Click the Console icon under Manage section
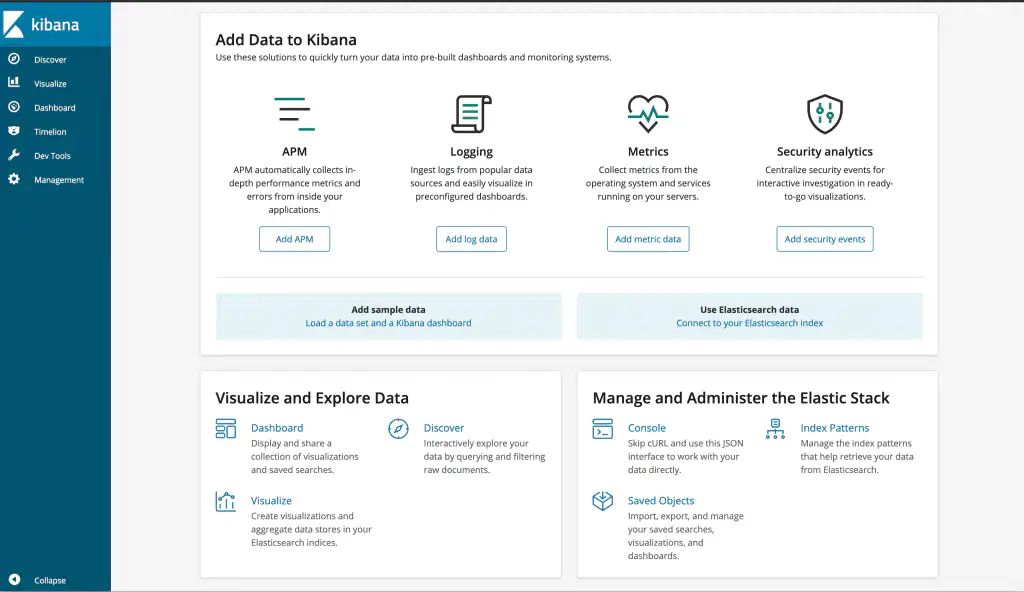The height and width of the screenshot is (592, 1024). (x=602, y=429)
